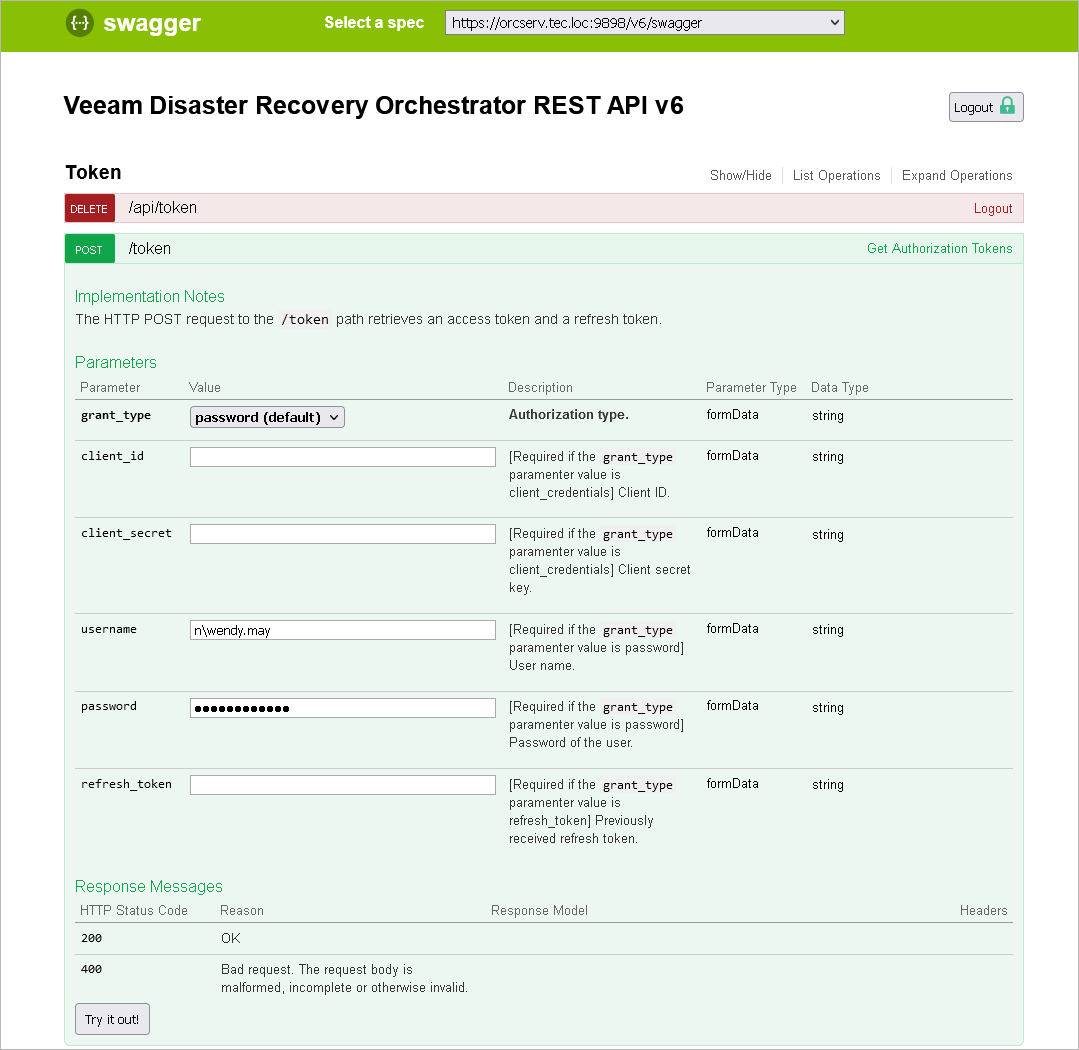The height and width of the screenshot is (1050, 1079).
Task: Click List Operations link
Action: [836, 175]
